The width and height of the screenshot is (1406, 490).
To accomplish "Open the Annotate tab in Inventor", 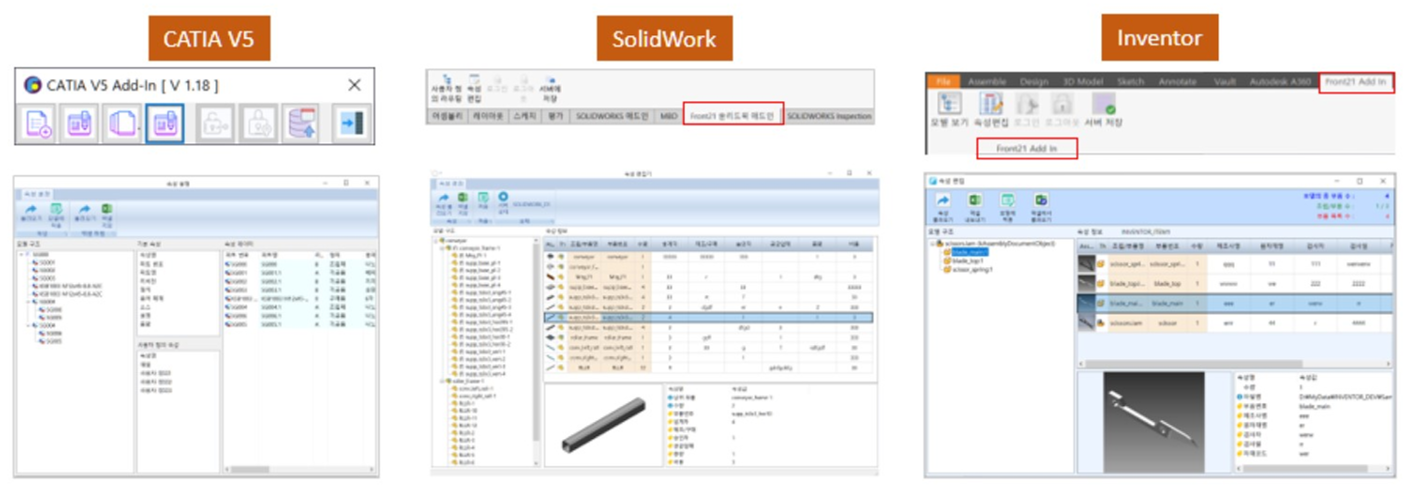I will pos(1178,81).
